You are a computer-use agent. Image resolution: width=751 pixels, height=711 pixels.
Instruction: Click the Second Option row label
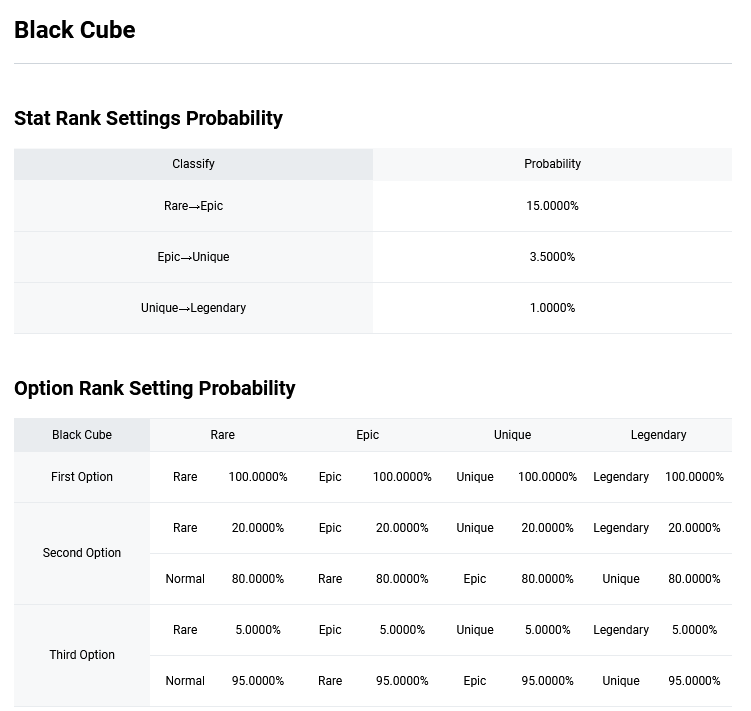coord(82,553)
